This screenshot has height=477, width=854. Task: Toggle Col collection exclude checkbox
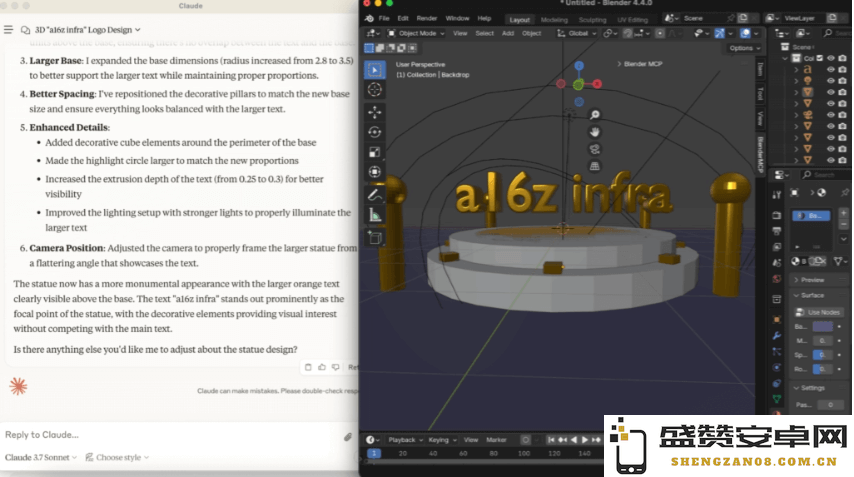820,58
